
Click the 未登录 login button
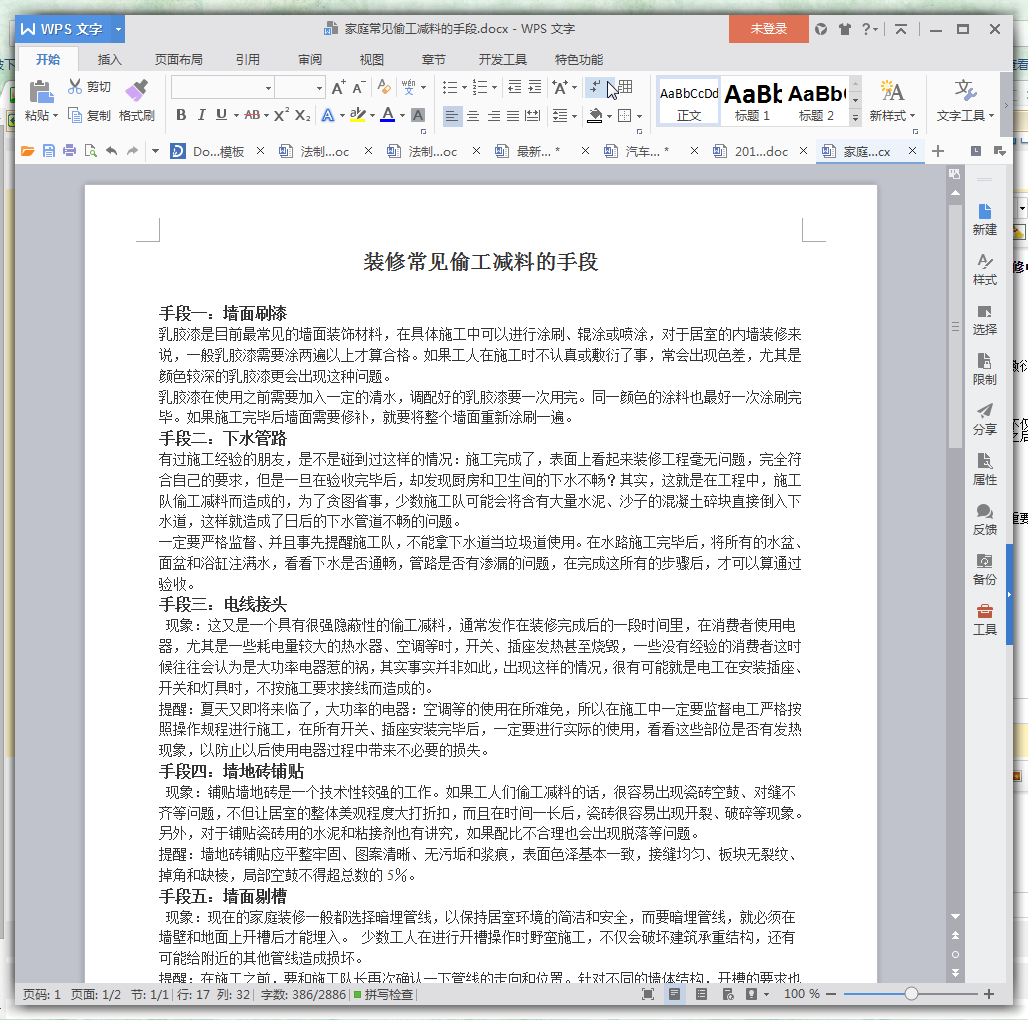coord(768,29)
